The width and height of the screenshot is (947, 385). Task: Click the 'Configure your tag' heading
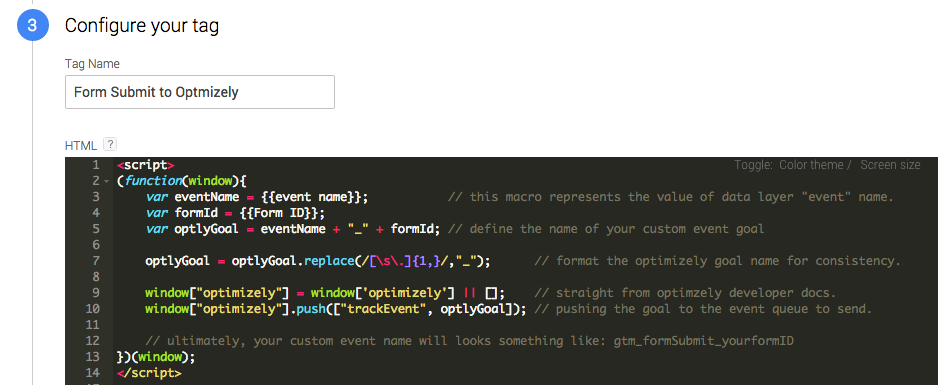pos(142,25)
